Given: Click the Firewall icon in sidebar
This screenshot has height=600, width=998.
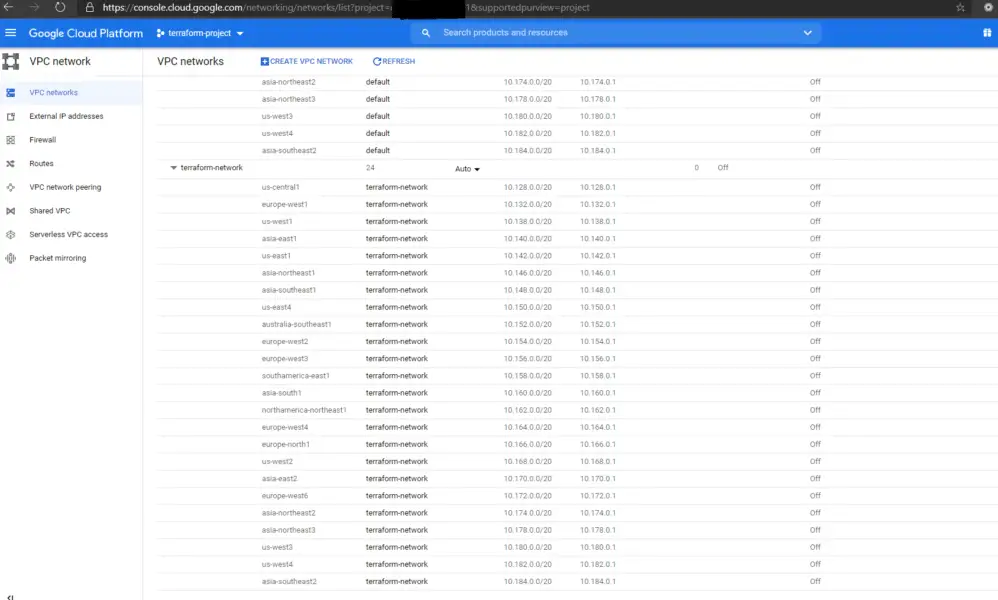Looking at the screenshot, I should click(x=10, y=140).
